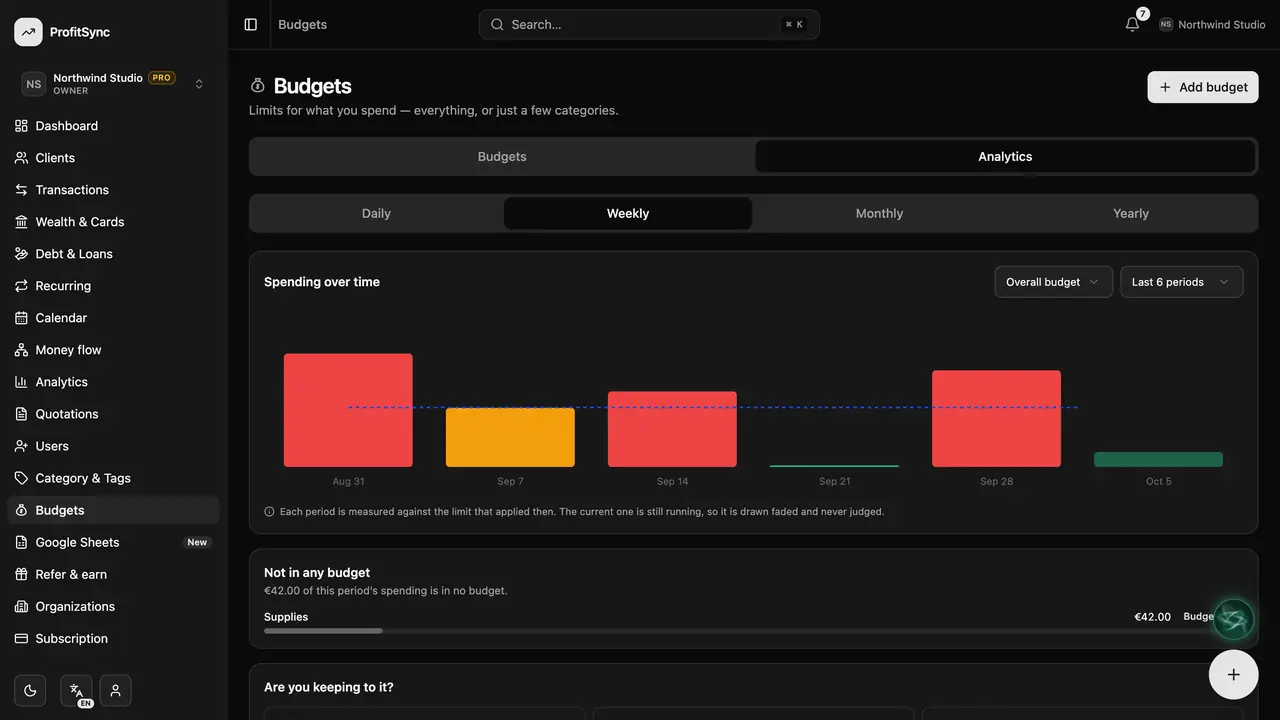1280x720 pixels.
Task: Click in the Search input field
Action: point(649,24)
